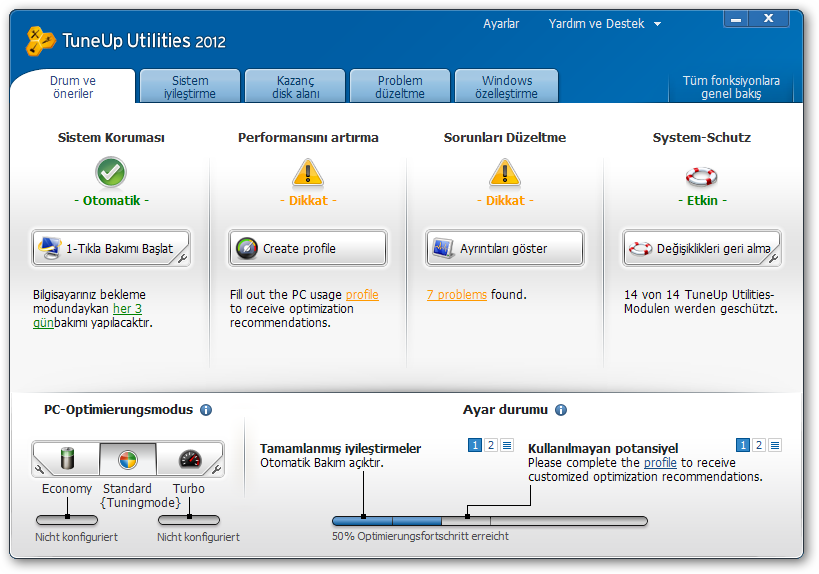This screenshot has height=574, width=819.
Task: Click the '- Otomatik -' status label
Action: click(111, 201)
